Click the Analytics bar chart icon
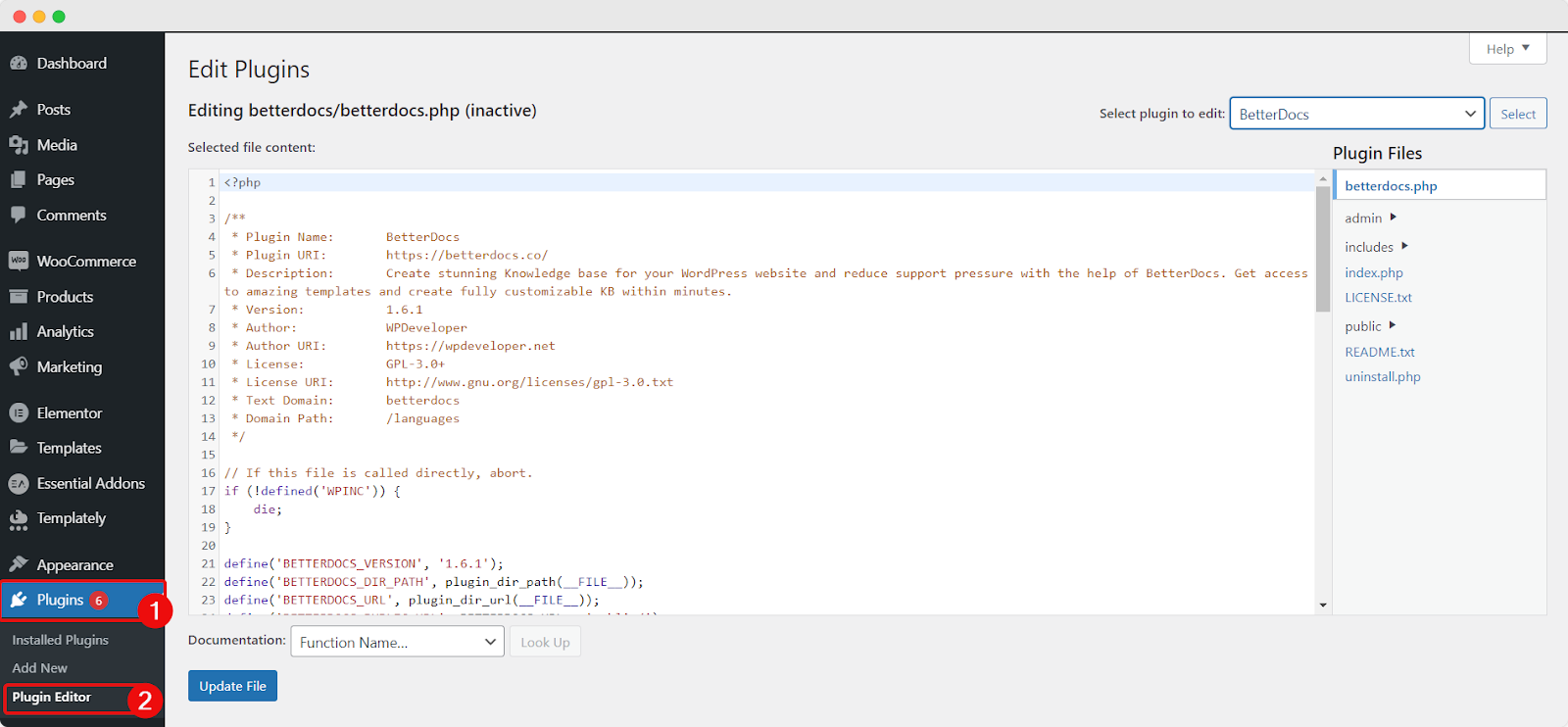 click(x=19, y=332)
